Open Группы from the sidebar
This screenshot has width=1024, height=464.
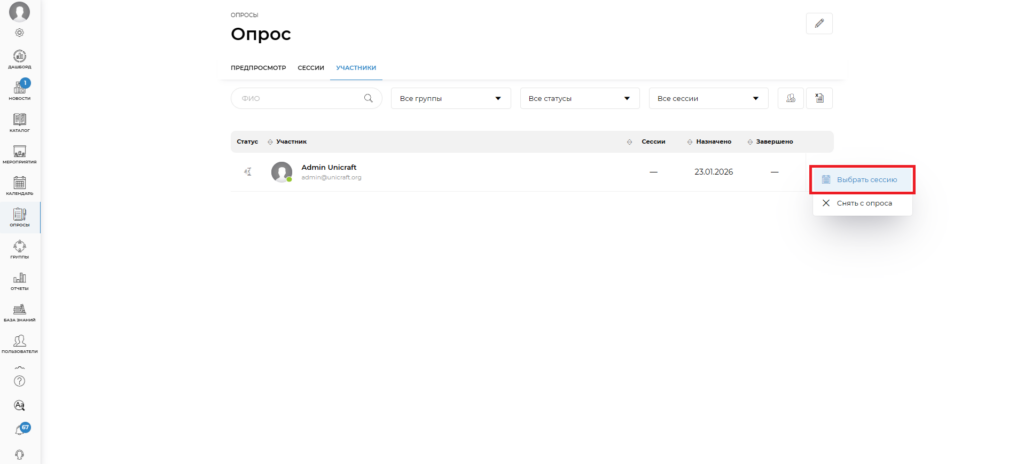(x=20, y=248)
